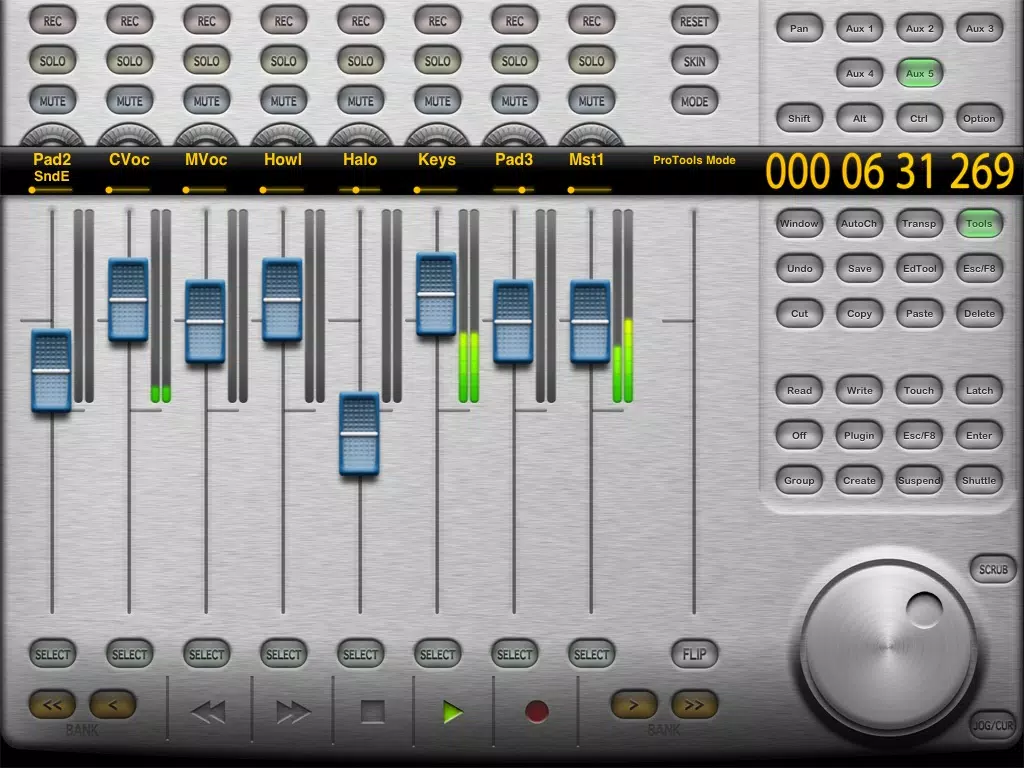
Task: Shift one channel left with < button
Action: 112,705
